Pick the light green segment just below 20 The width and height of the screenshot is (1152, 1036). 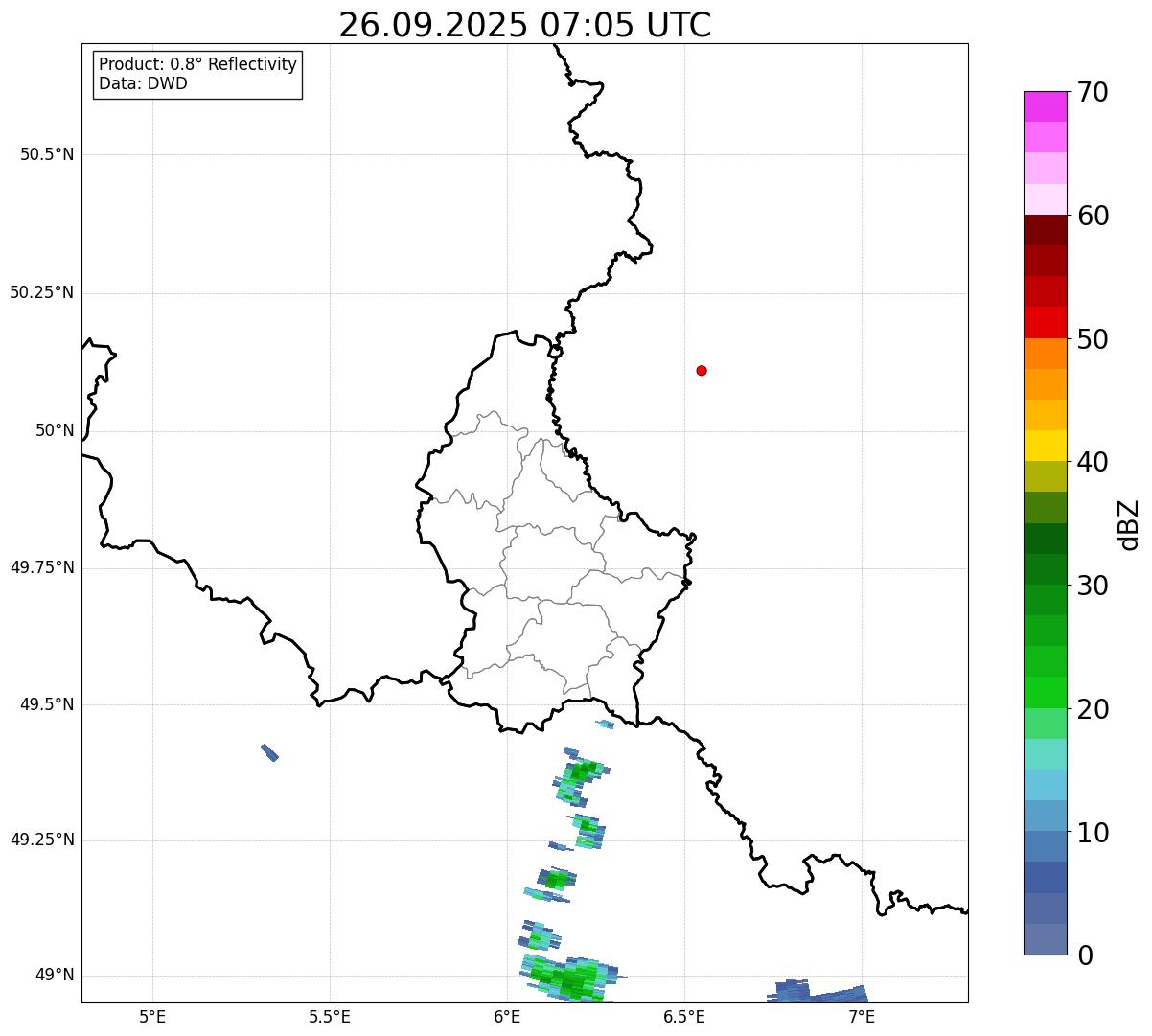1045,724
